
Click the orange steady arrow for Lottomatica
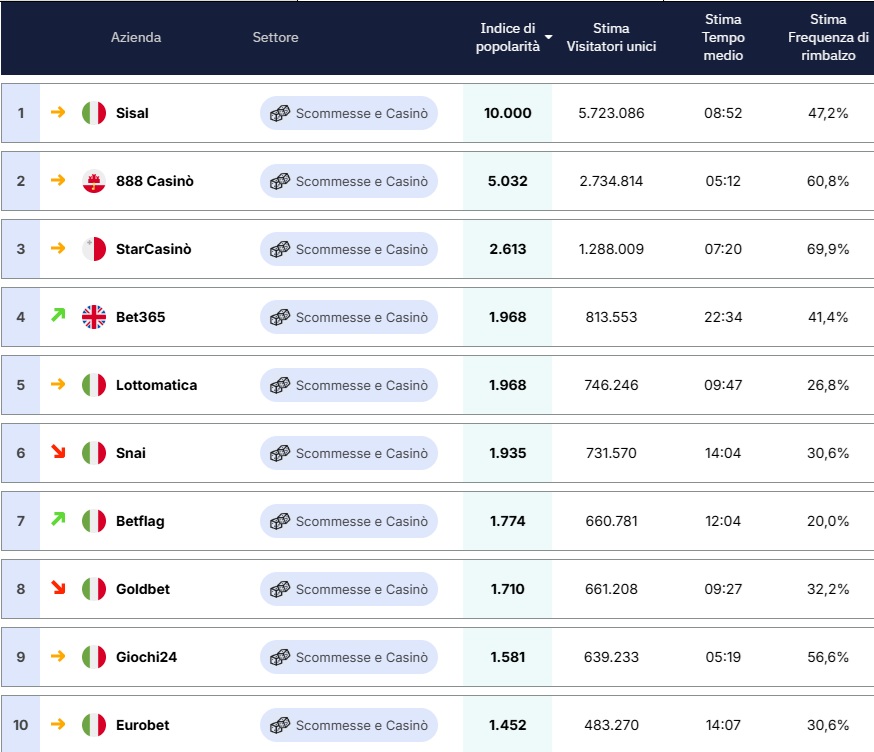[58, 384]
